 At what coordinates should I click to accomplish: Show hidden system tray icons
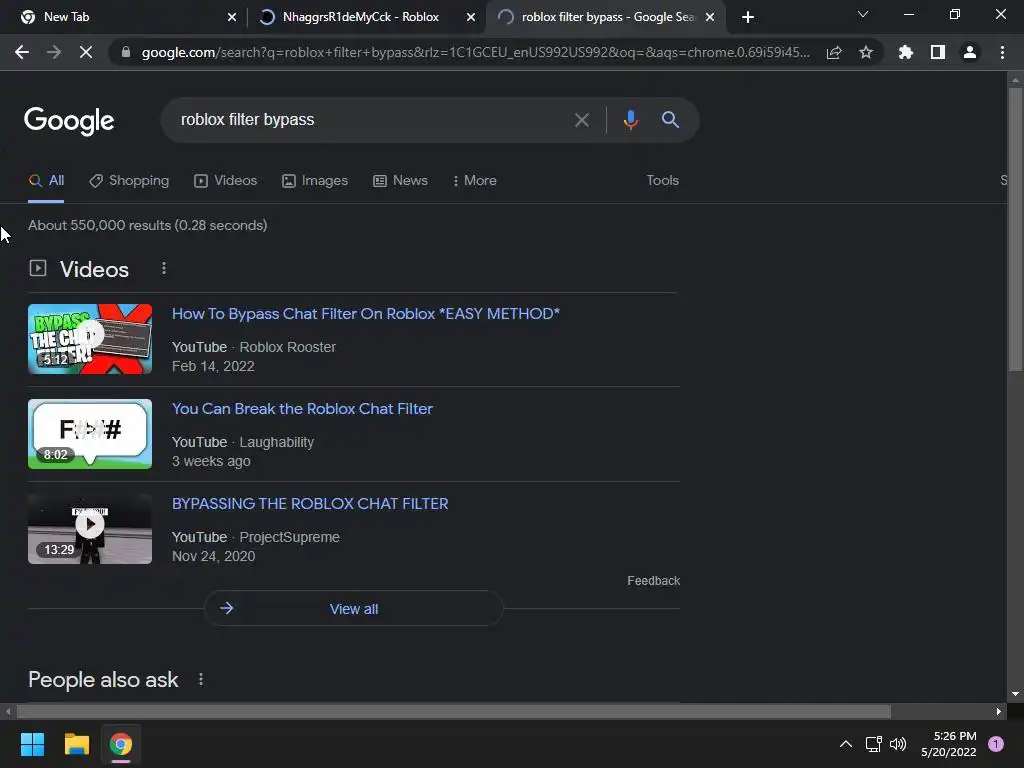[846, 744]
